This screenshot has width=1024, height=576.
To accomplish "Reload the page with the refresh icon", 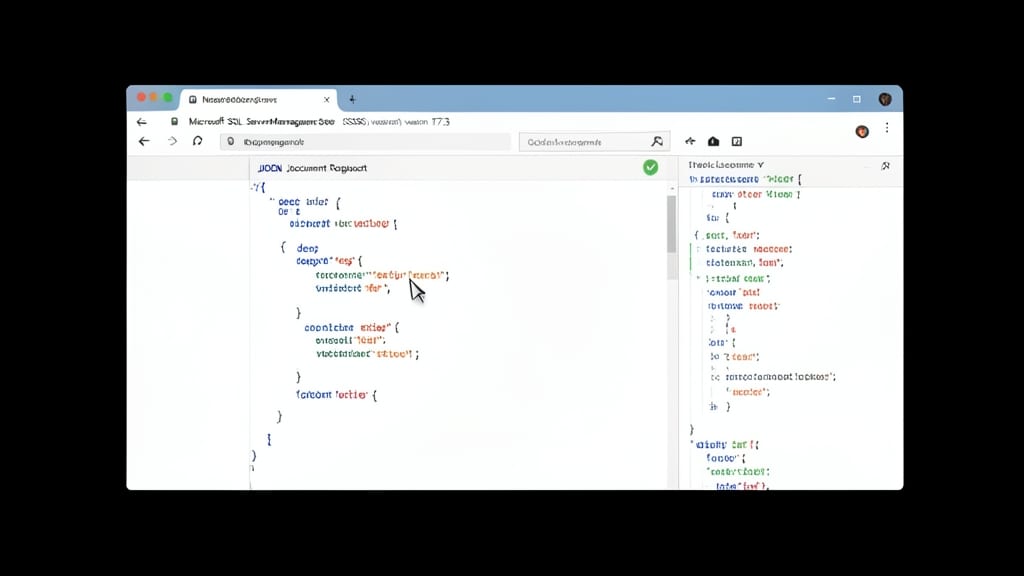I will [x=197, y=141].
